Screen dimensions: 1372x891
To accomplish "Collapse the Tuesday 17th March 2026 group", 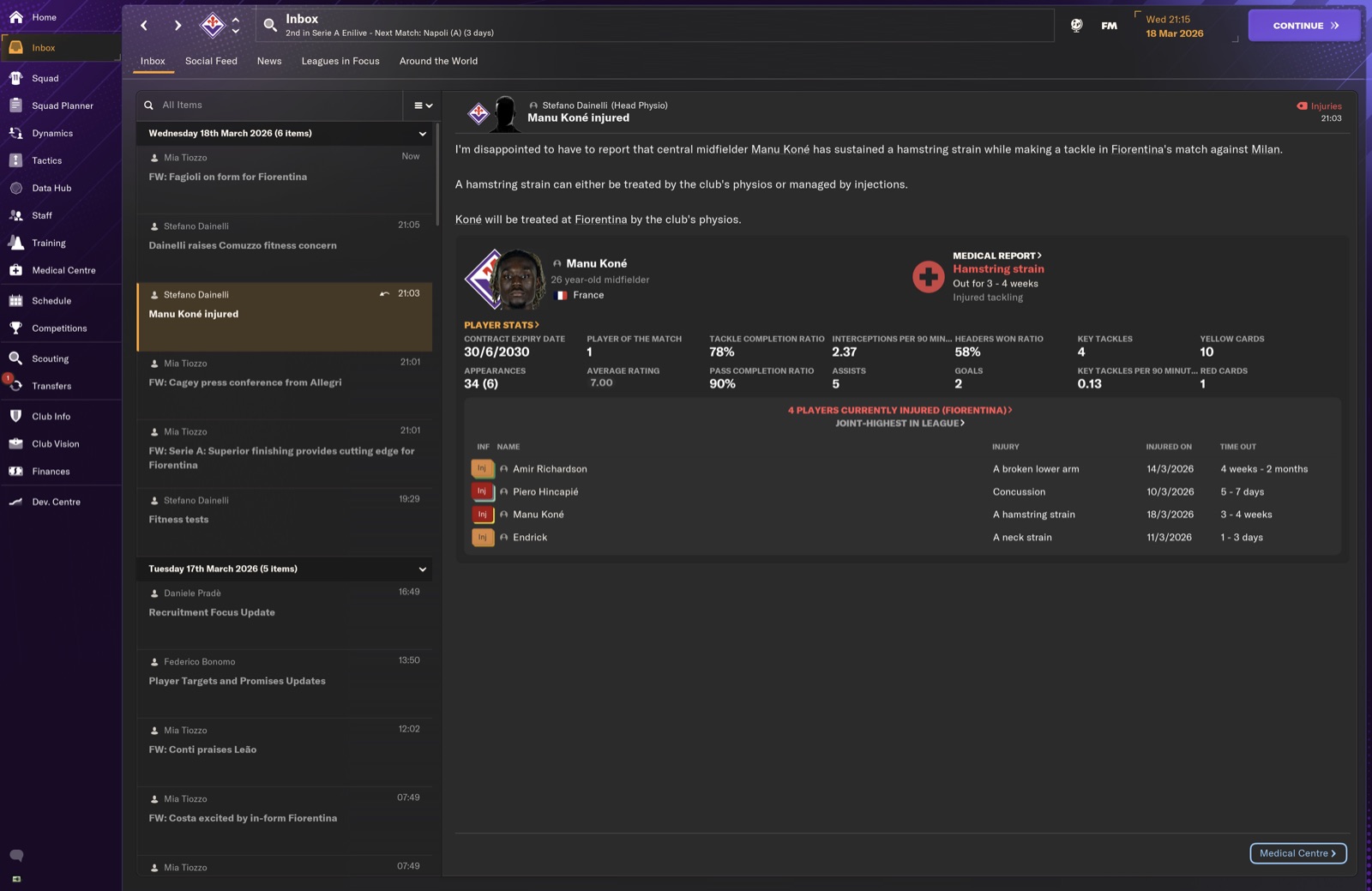I will (x=422, y=569).
